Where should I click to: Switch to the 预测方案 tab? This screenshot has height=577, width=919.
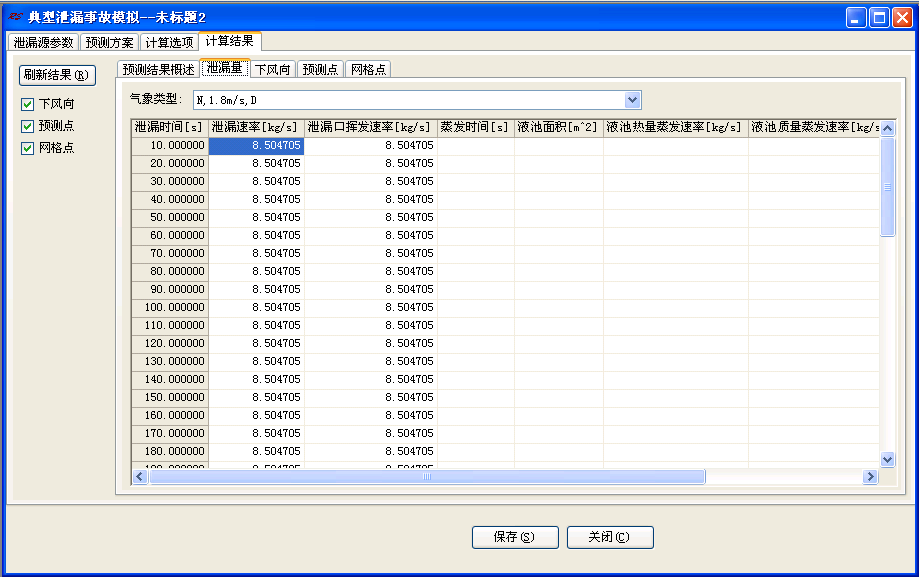109,42
